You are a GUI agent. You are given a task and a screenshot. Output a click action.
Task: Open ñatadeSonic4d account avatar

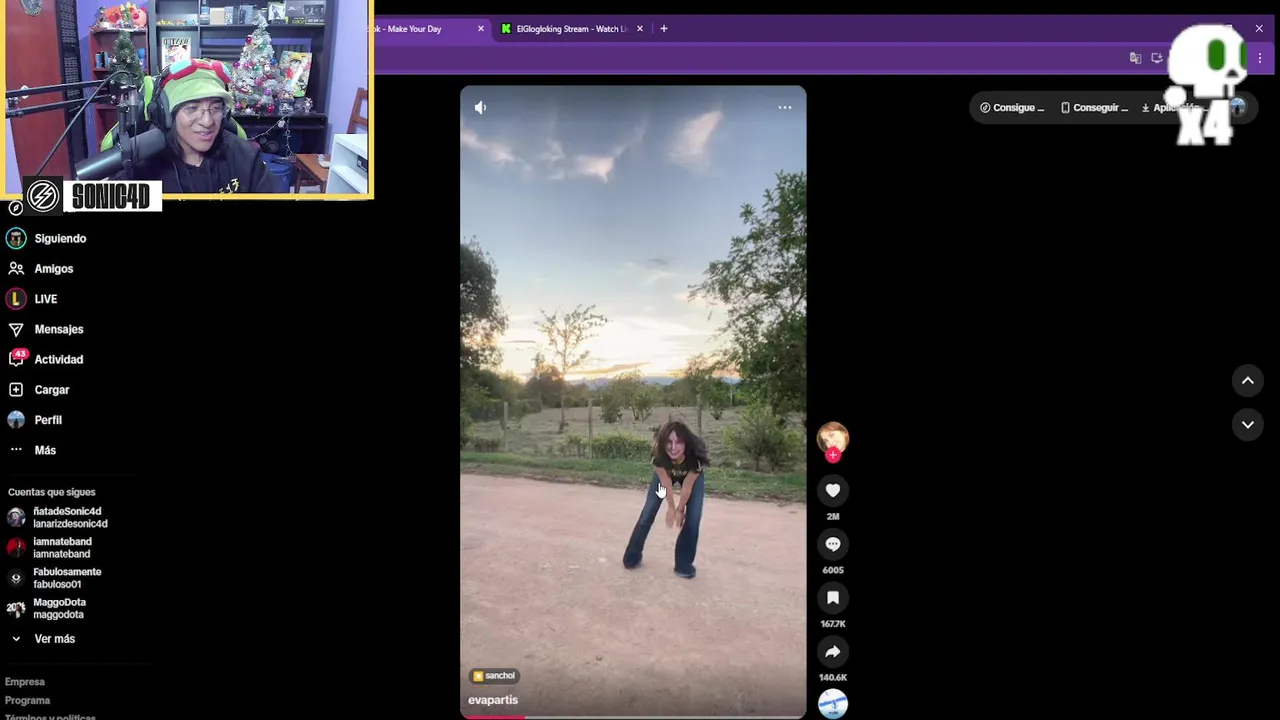click(x=16, y=517)
